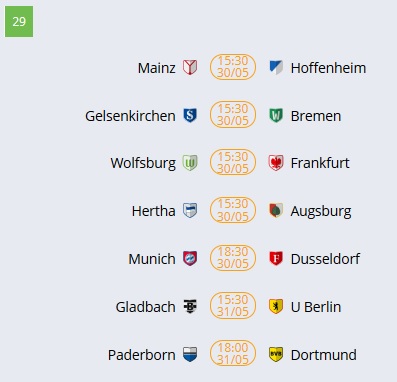Select the Hertha team name
This screenshot has height=382, width=397.
153,211
